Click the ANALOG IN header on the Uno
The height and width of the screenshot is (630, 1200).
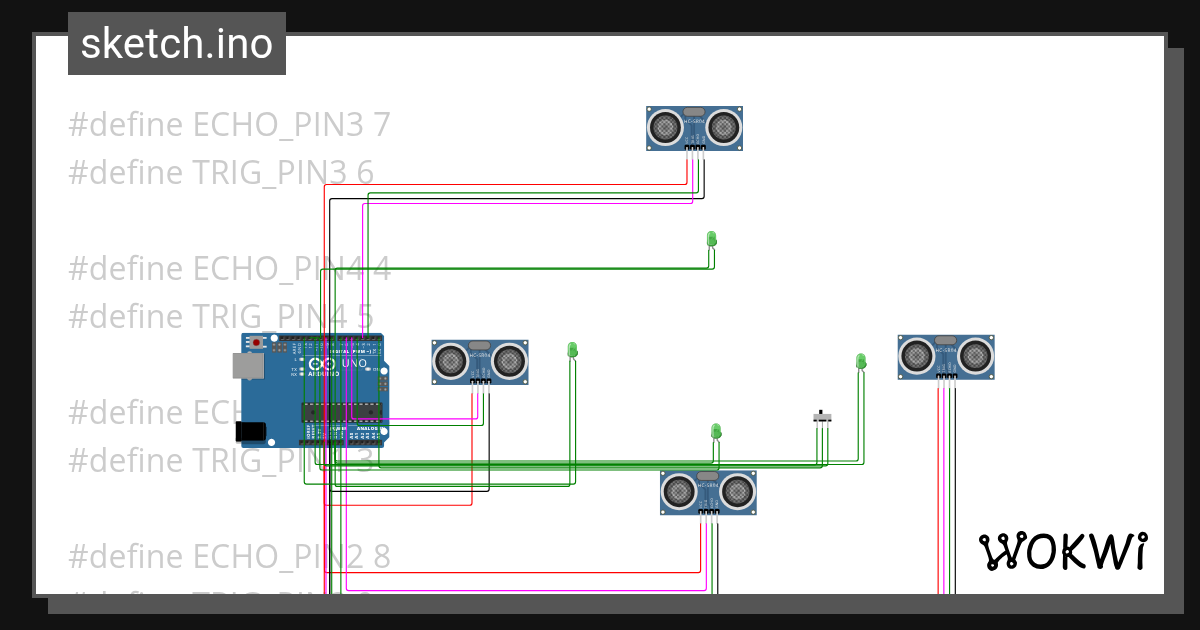point(365,440)
